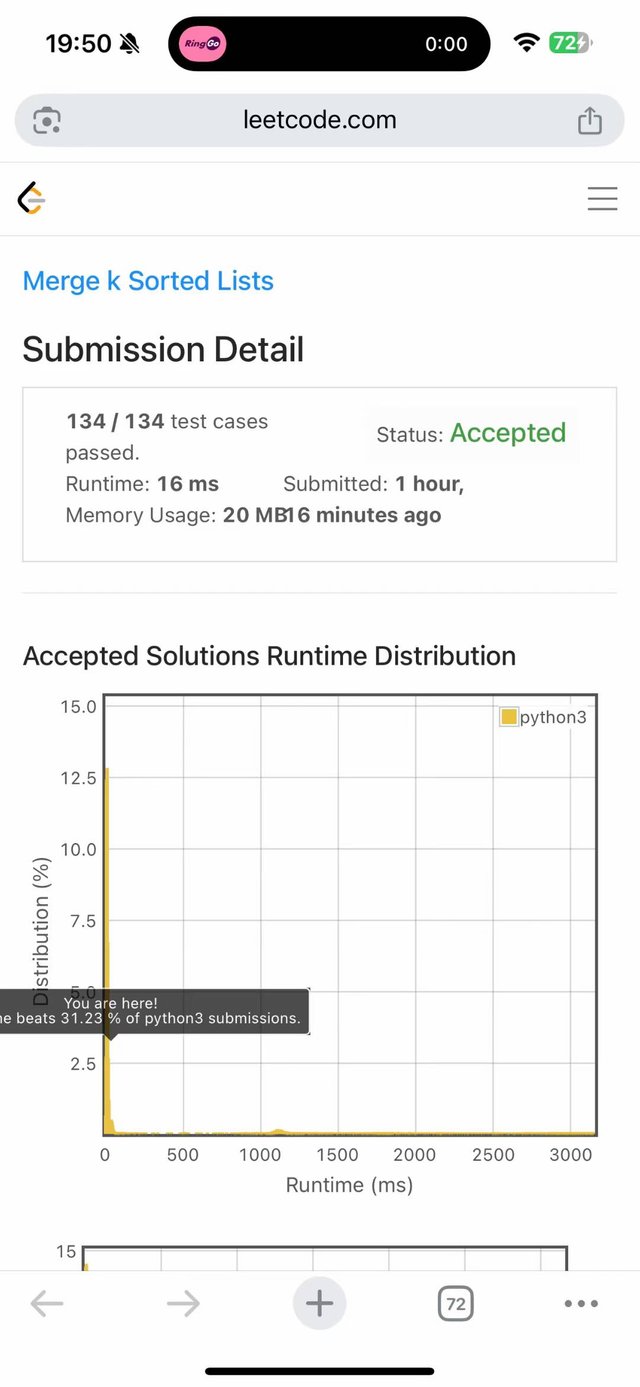The image size is (640, 1387).
Task: Open a new tab with plus button
Action: click(x=319, y=1304)
